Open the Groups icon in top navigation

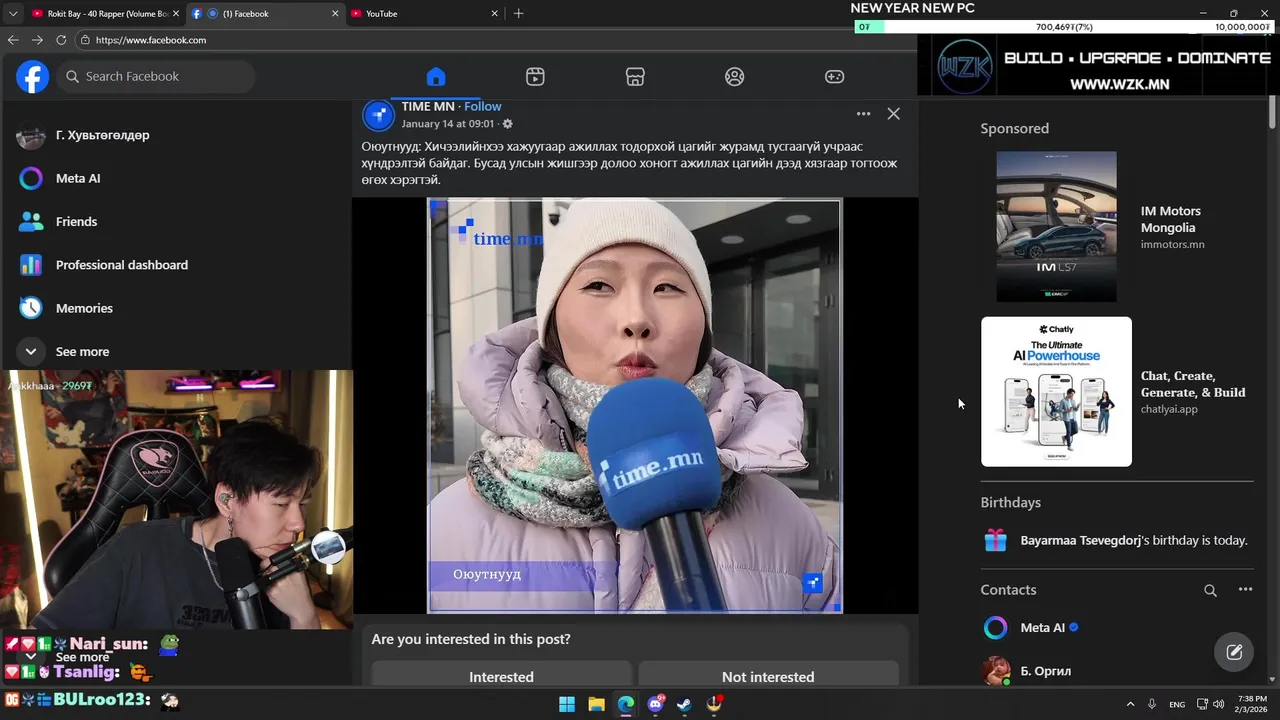pyautogui.click(x=735, y=77)
